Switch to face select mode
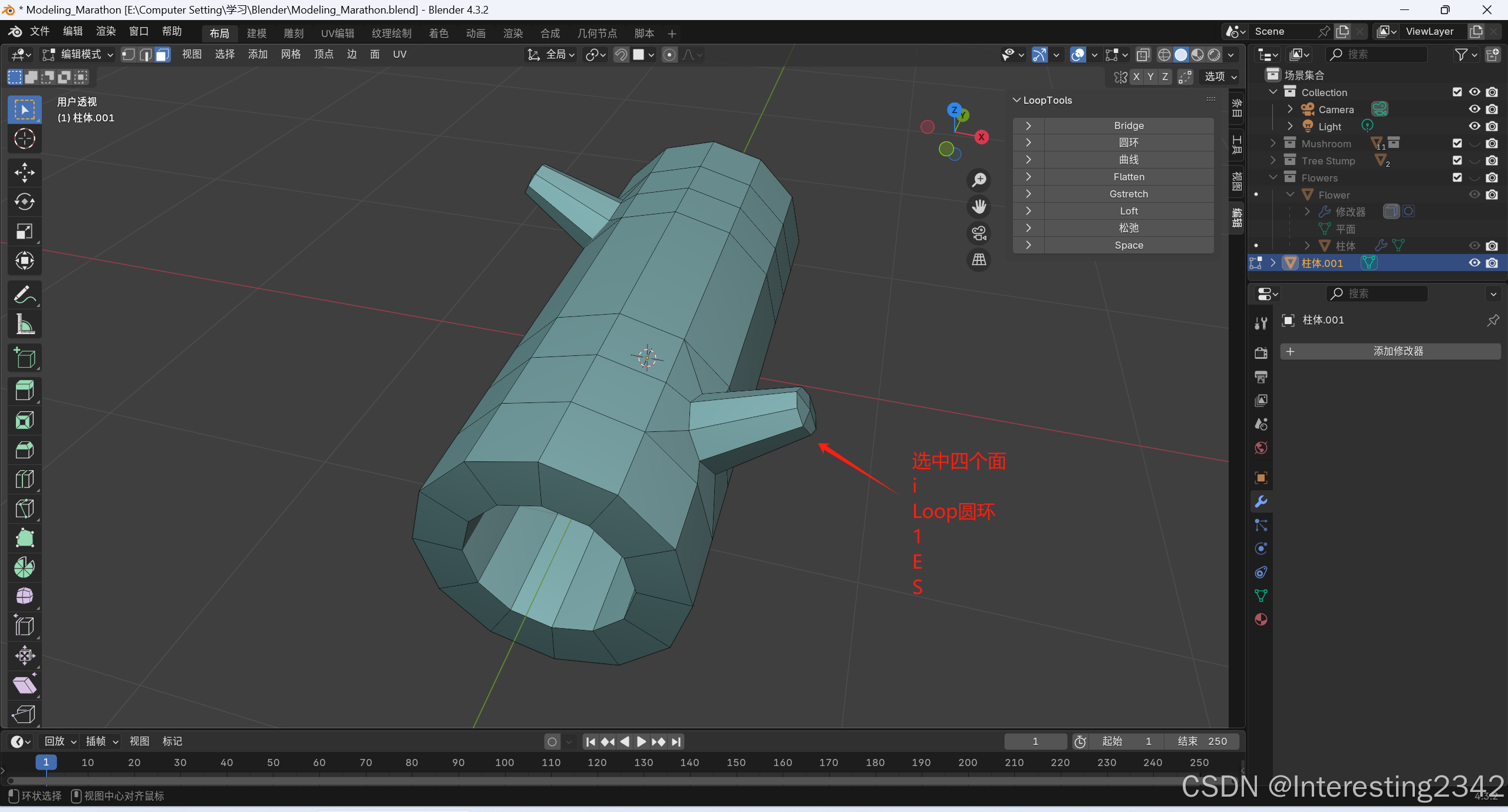 163,55
